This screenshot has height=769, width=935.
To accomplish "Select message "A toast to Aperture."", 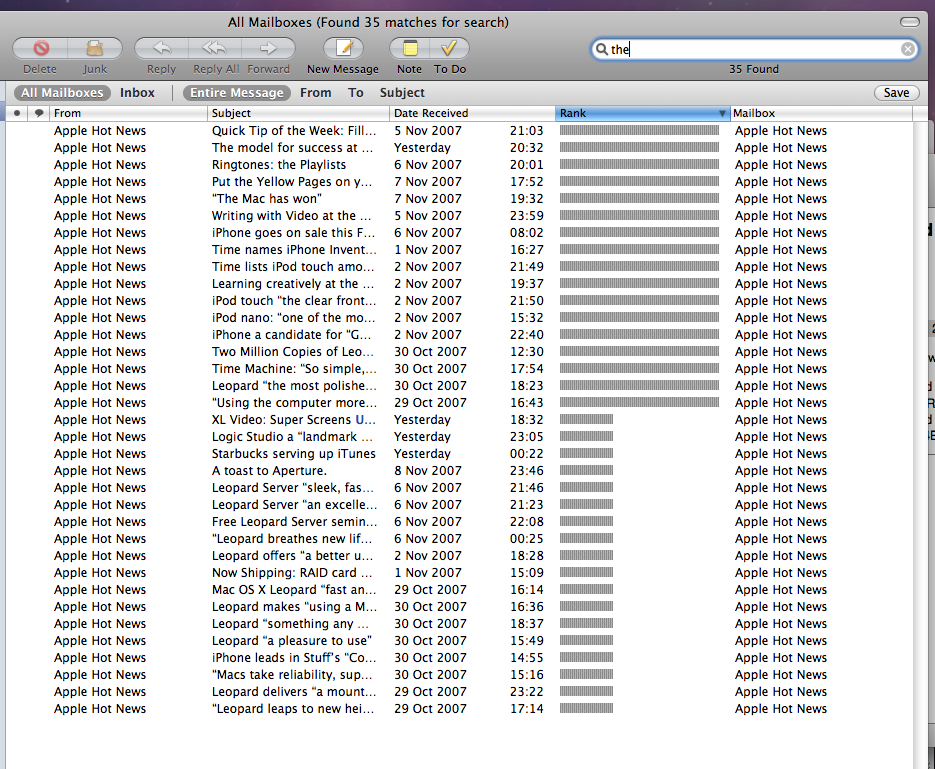I will [x=459, y=470].
